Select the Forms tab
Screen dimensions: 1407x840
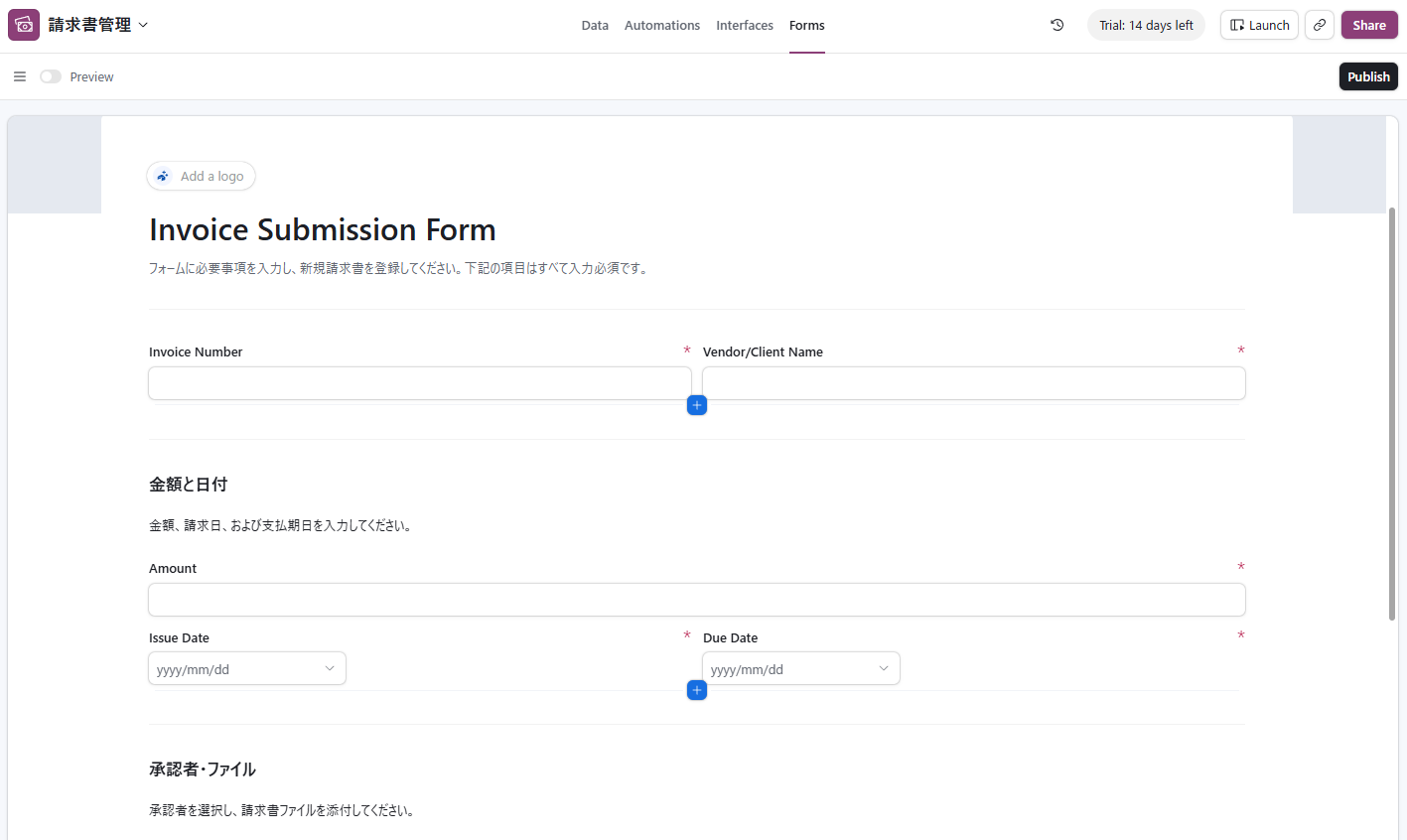coord(807,26)
